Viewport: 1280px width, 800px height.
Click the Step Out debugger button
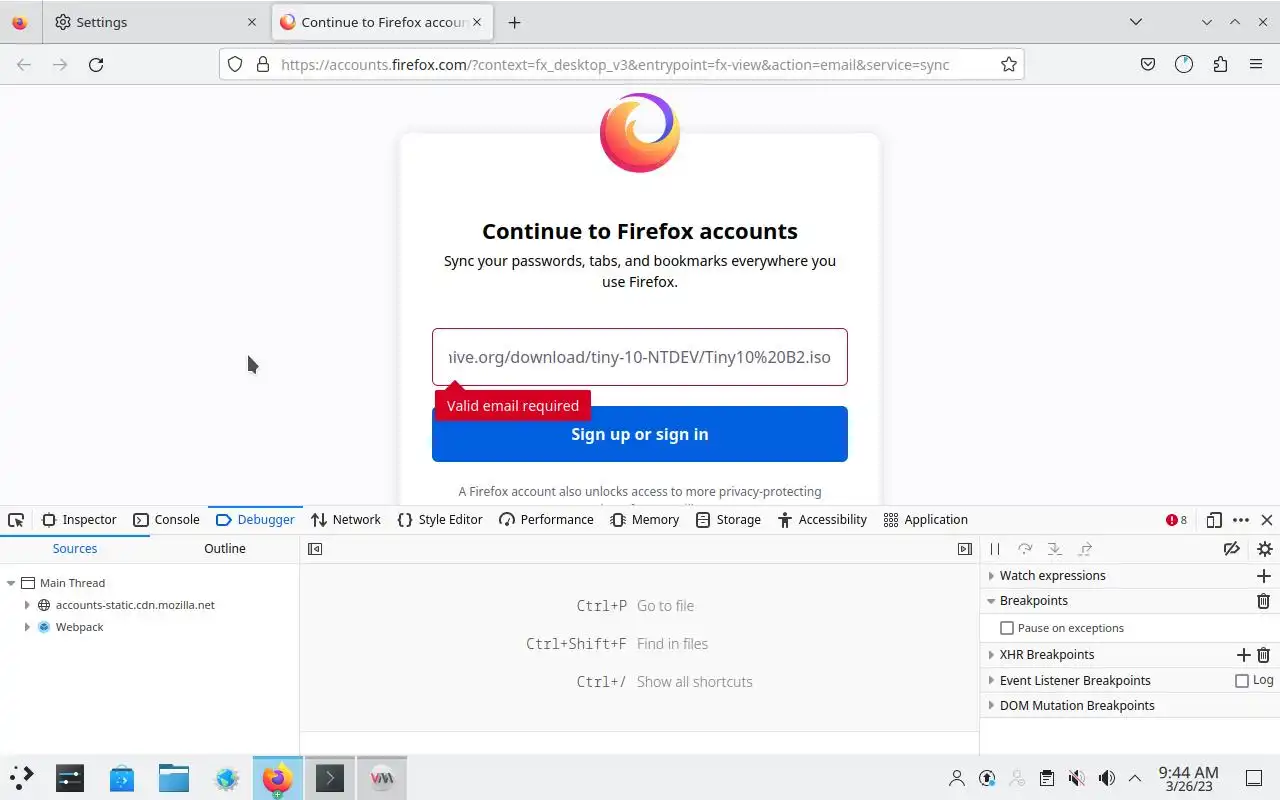click(x=1085, y=549)
